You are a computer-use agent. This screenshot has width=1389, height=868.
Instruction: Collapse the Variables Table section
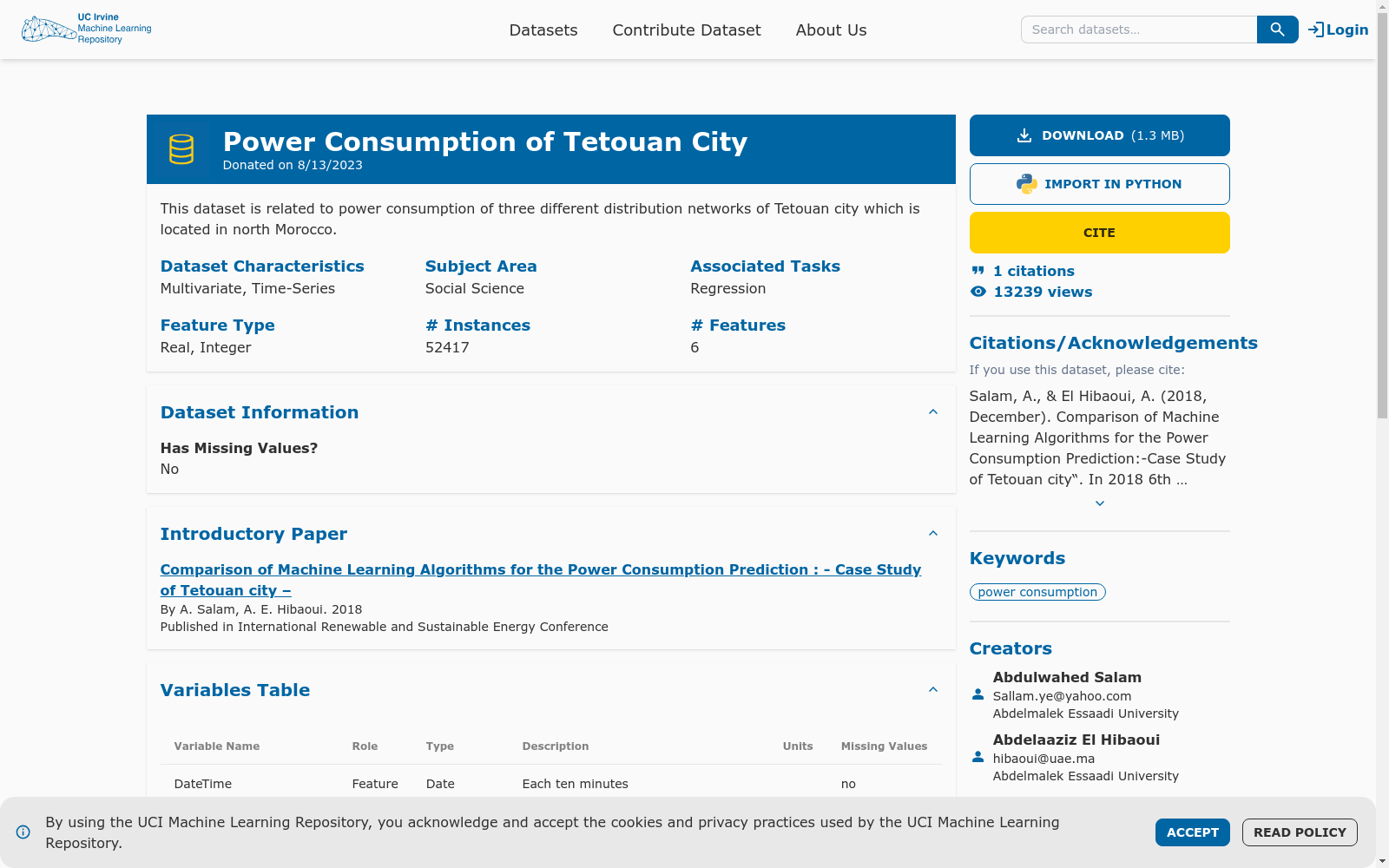(933, 690)
